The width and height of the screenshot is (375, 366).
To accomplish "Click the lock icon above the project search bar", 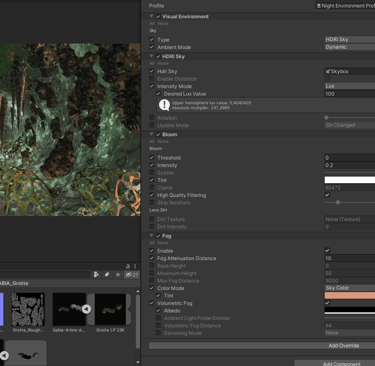I will pos(128,266).
